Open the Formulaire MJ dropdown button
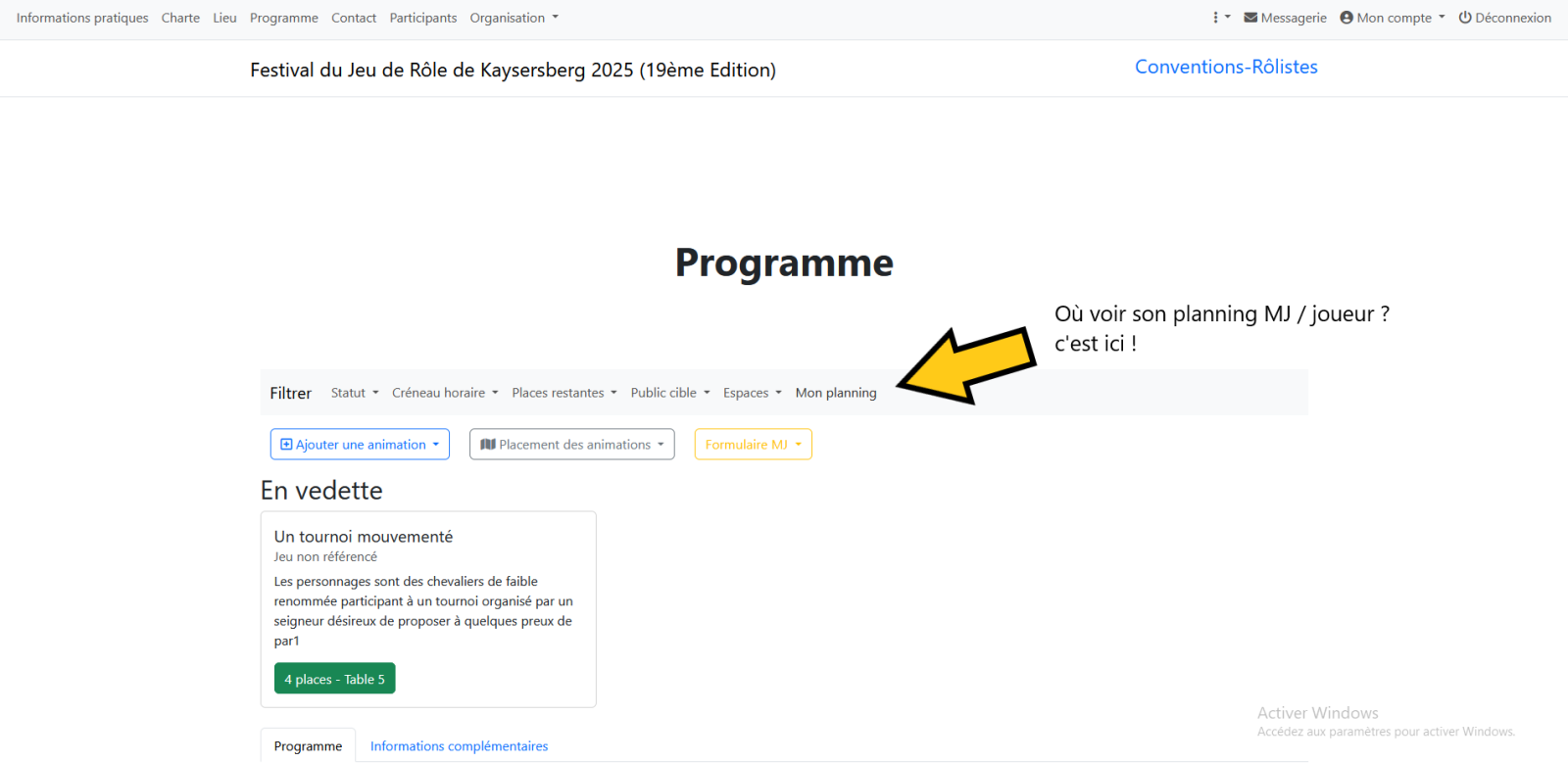 click(753, 445)
